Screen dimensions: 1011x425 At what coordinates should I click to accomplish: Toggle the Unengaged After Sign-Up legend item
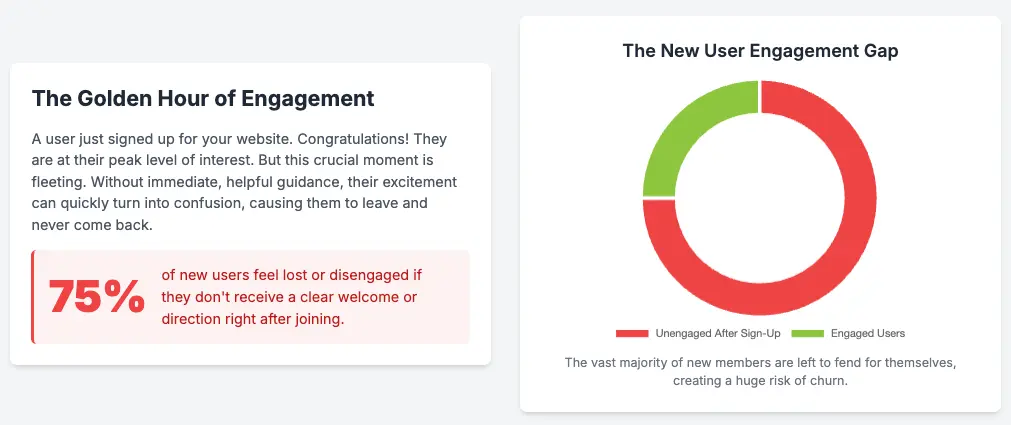pyautogui.click(x=698, y=333)
